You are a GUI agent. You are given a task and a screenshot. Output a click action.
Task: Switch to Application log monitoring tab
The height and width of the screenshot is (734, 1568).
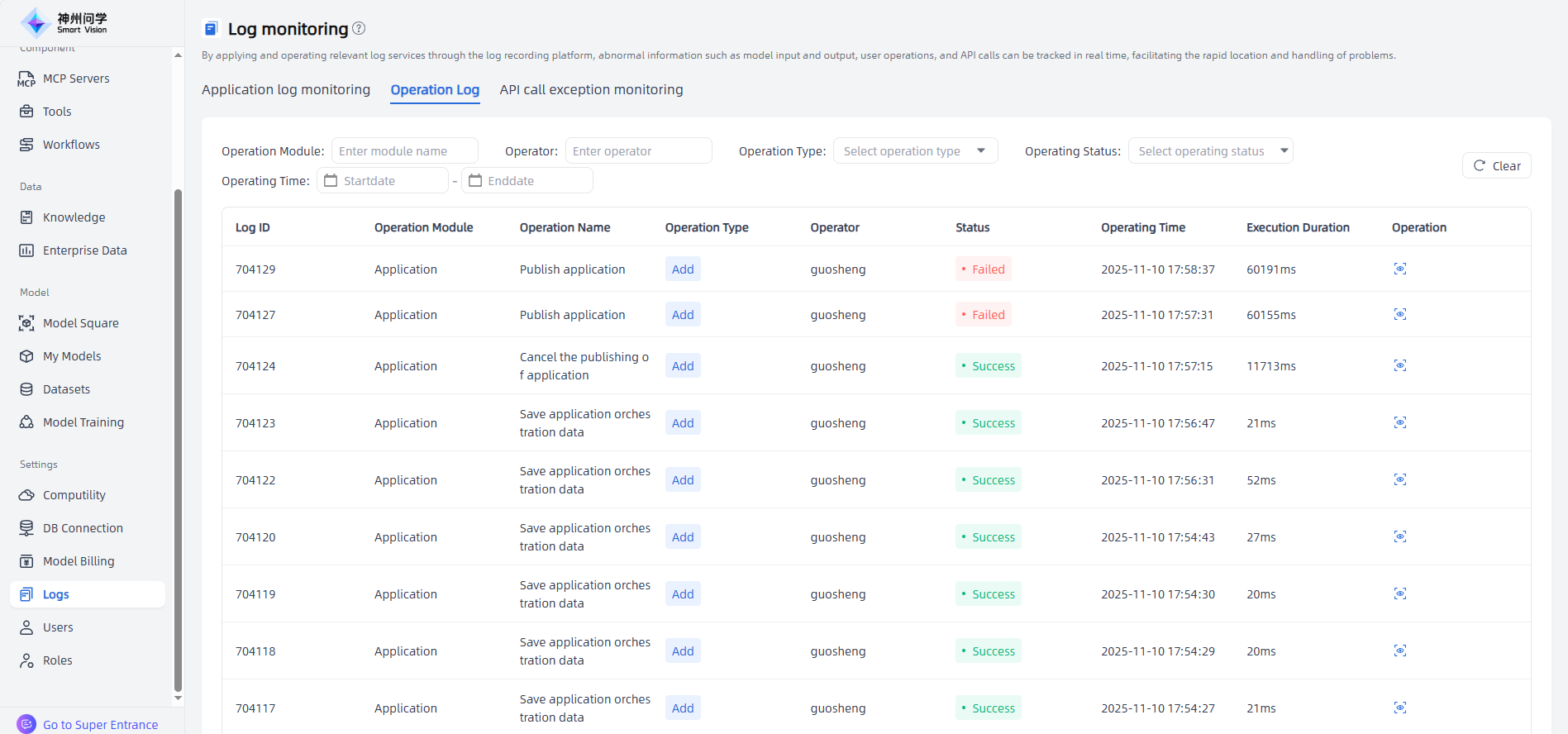[286, 89]
